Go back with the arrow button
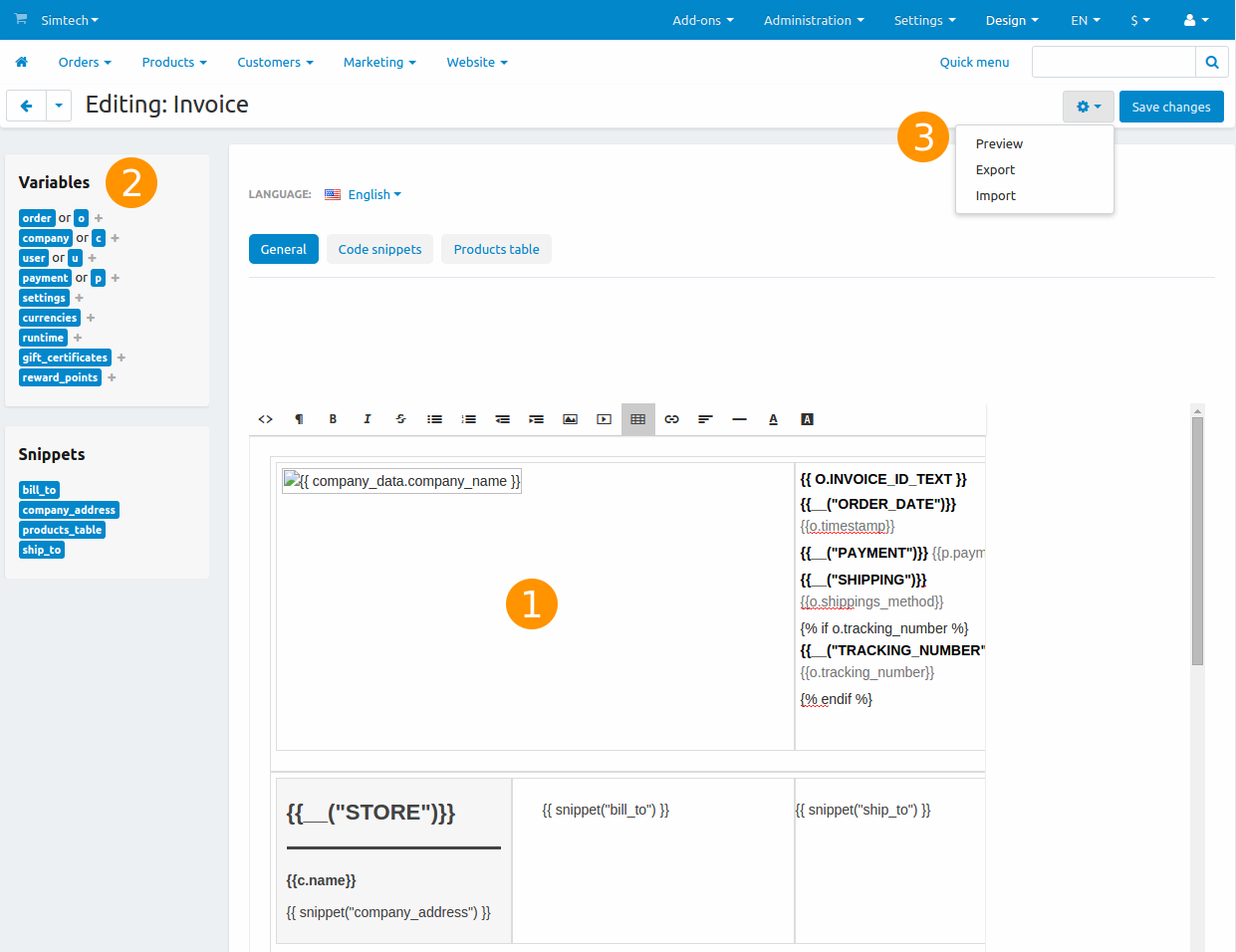 point(26,106)
